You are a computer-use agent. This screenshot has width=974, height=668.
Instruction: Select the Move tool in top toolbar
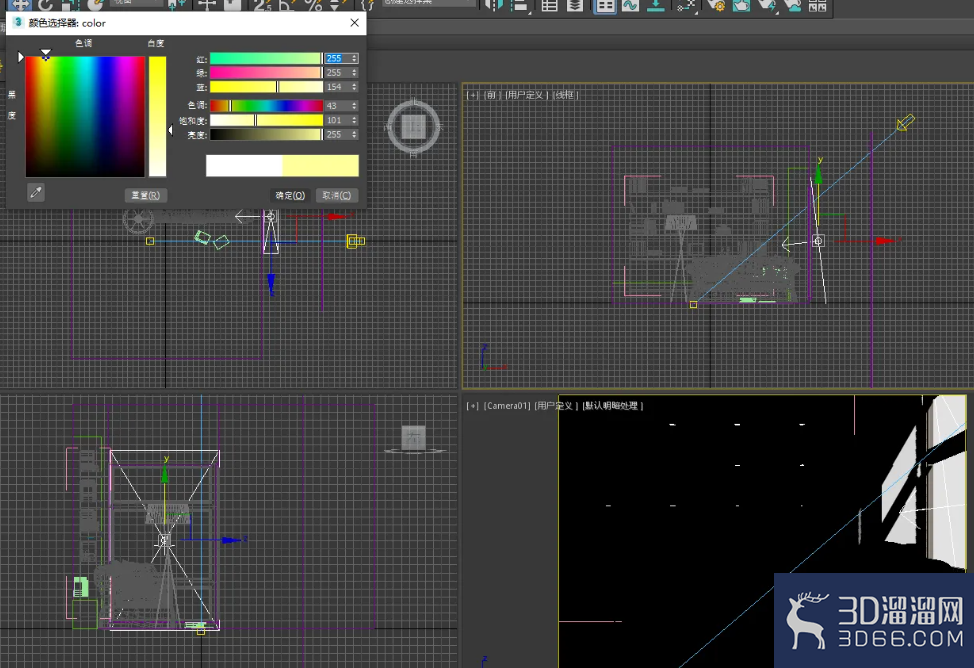[19, 5]
